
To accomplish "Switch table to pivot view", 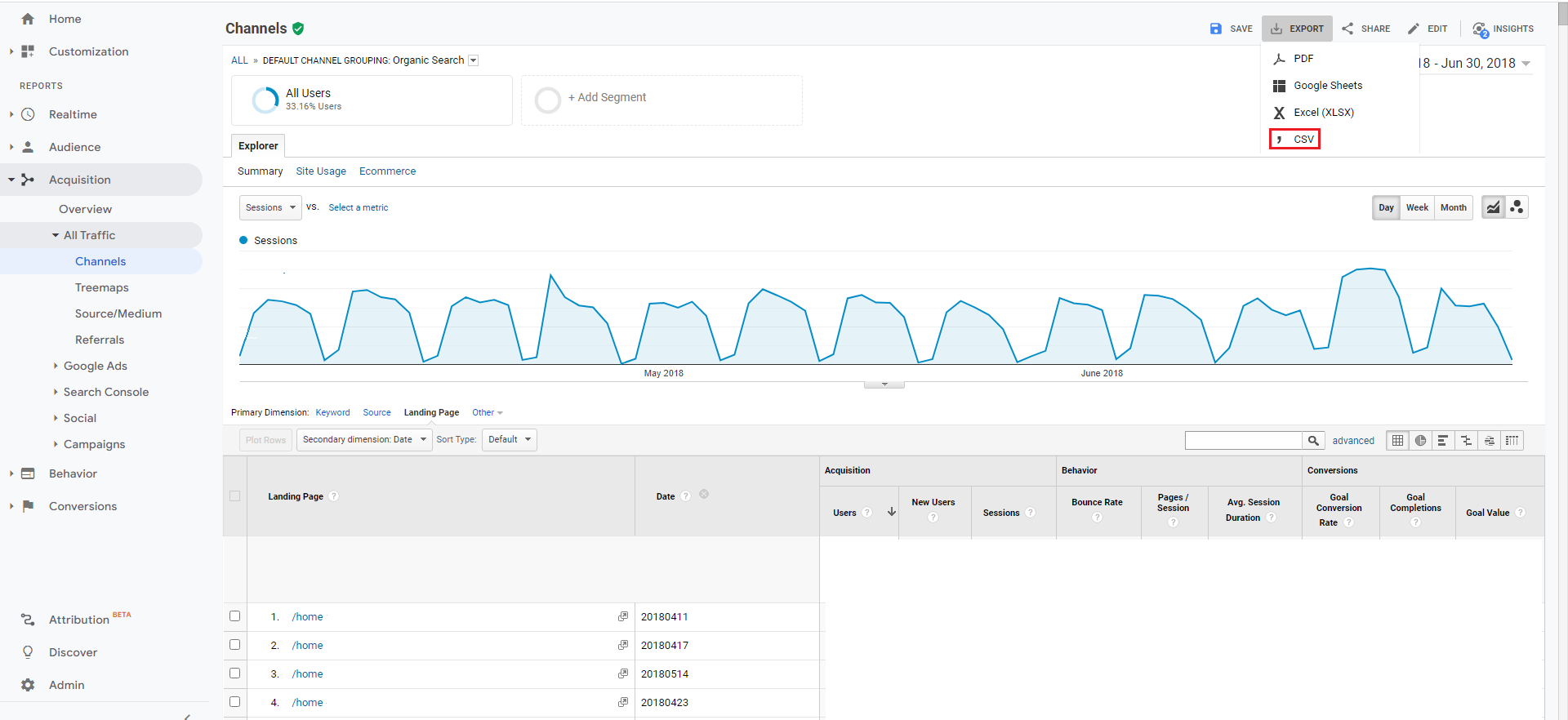I will 1512,441.
